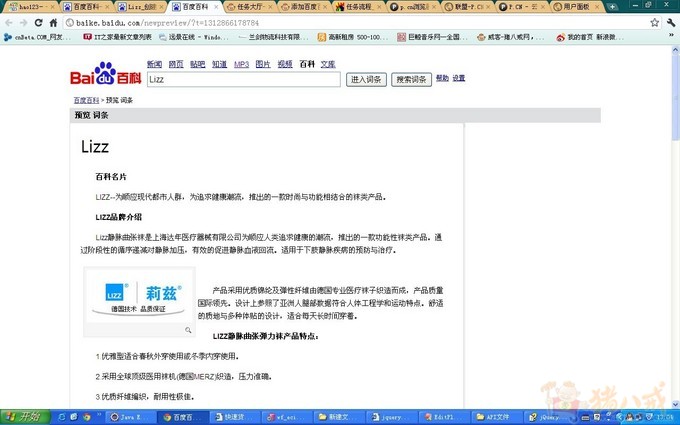
Task: Go to Baidu 网页 search category
Action: (x=176, y=64)
